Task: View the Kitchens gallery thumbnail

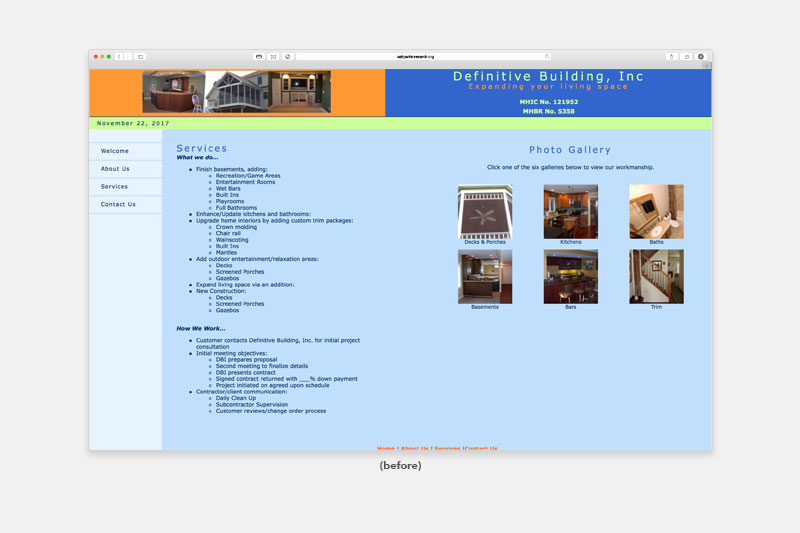Action: pos(570,211)
